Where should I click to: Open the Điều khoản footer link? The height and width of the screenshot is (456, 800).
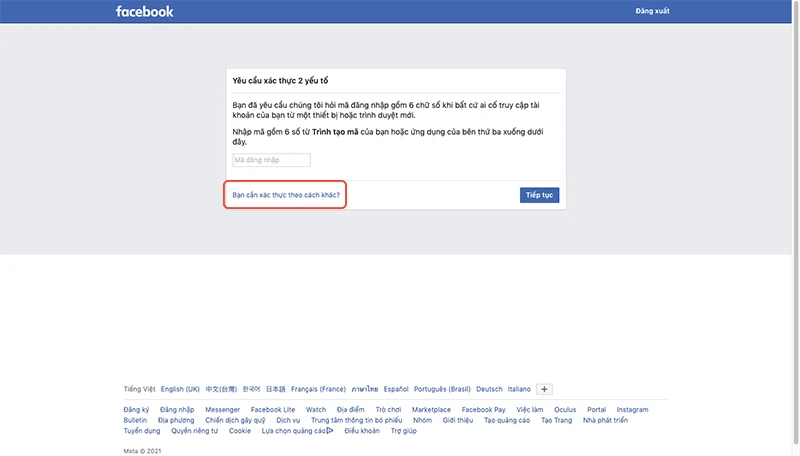pyautogui.click(x=362, y=431)
